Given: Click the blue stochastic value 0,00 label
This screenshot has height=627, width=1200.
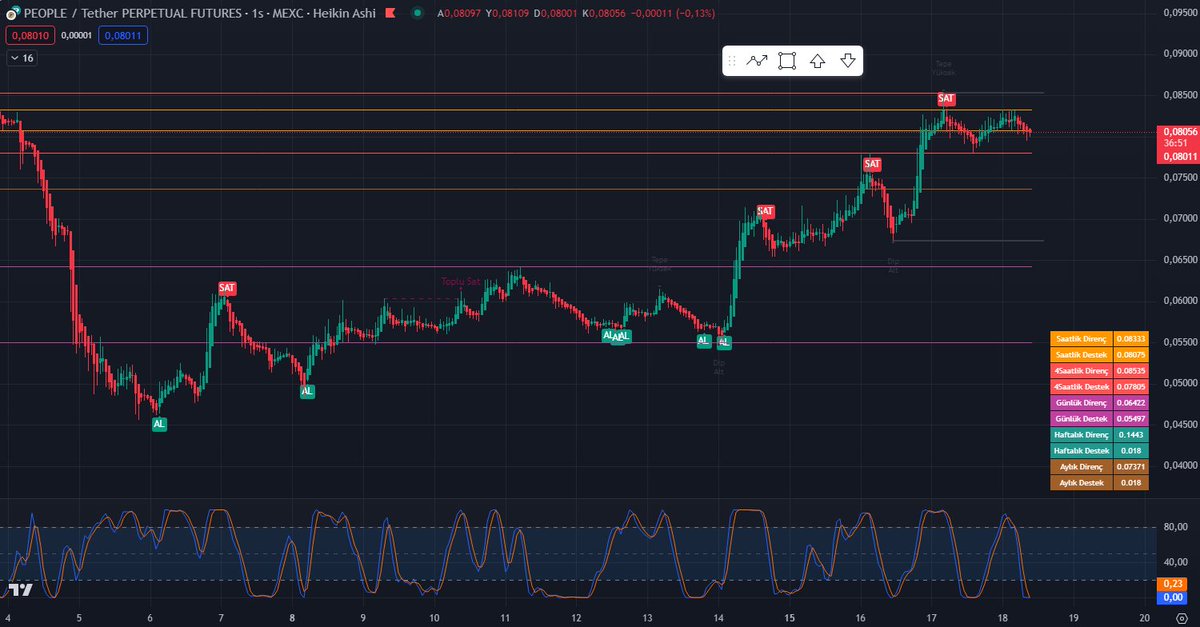Looking at the screenshot, I should [1172, 597].
